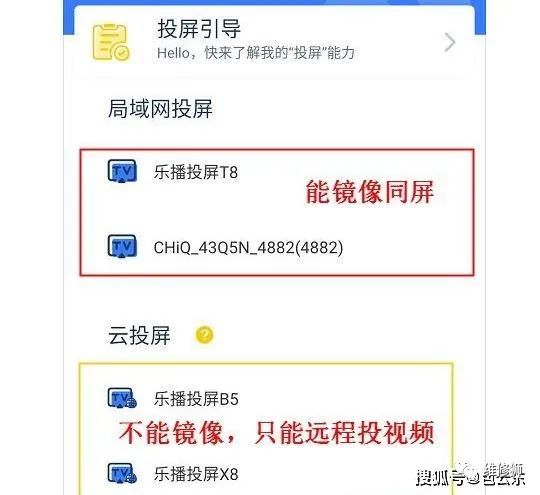540x495 pixels.
Task: Select the 乐播投屏X8 cloud TV icon
Action: point(122,473)
